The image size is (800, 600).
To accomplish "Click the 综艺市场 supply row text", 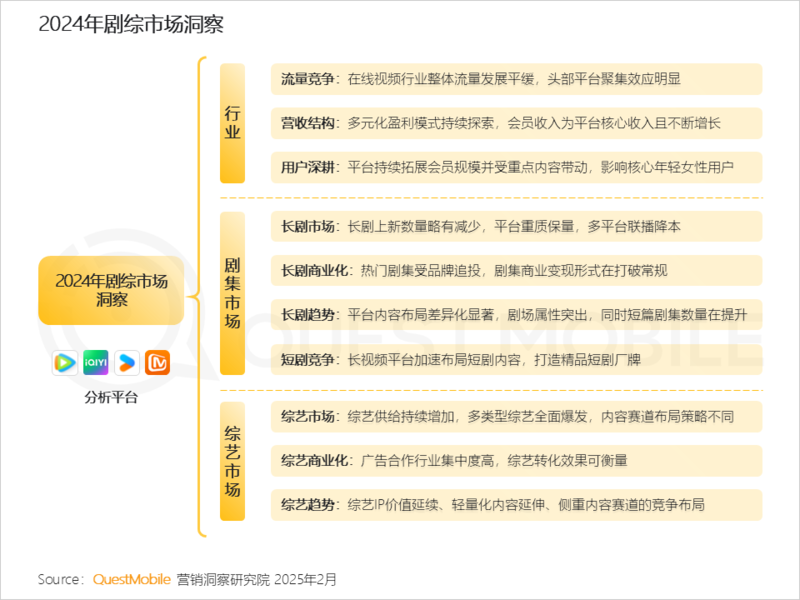I will (516, 416).
